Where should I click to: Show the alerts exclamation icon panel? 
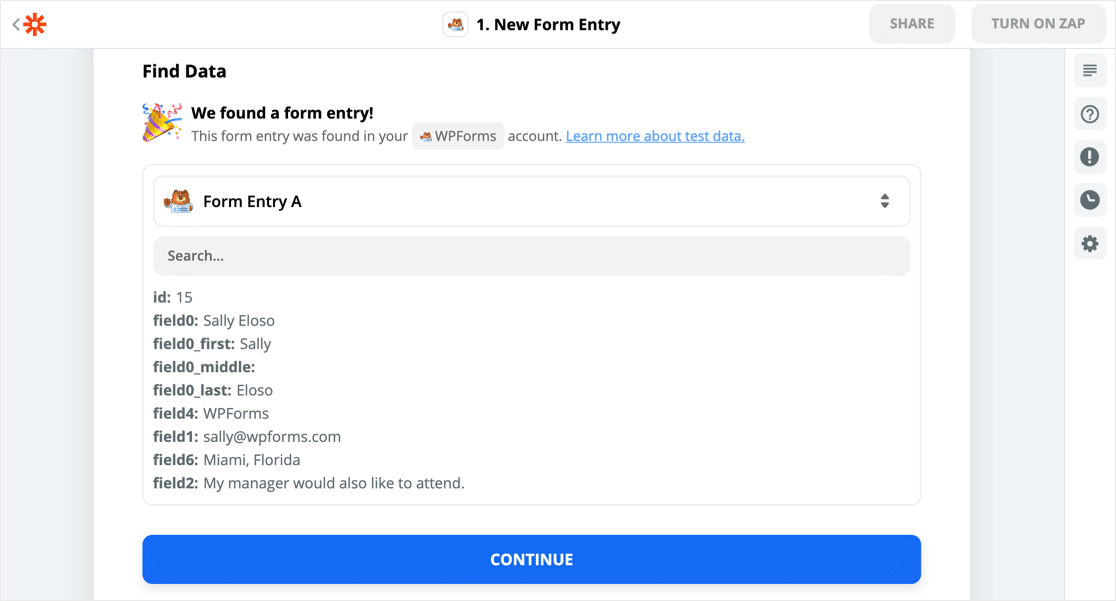pyautogui.click(x=1089, y=157)
